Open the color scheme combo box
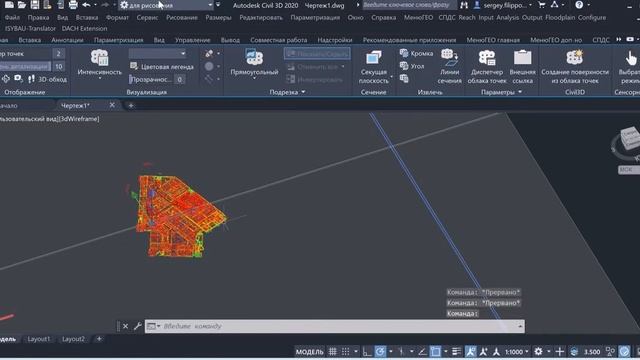This screenshot has width=640, height=360. click(157, 53)
